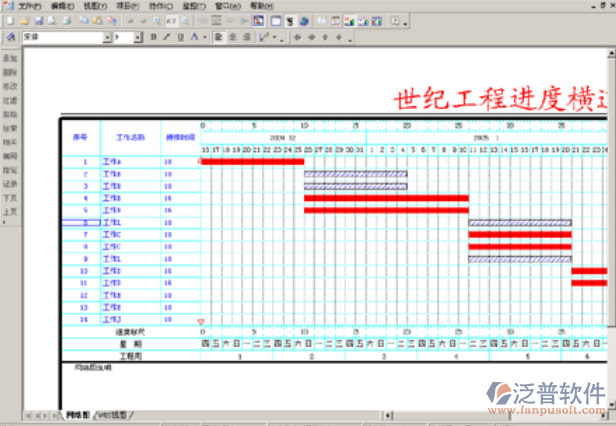
Task: Click the center alignment toolbar icon
Action: 232,37
